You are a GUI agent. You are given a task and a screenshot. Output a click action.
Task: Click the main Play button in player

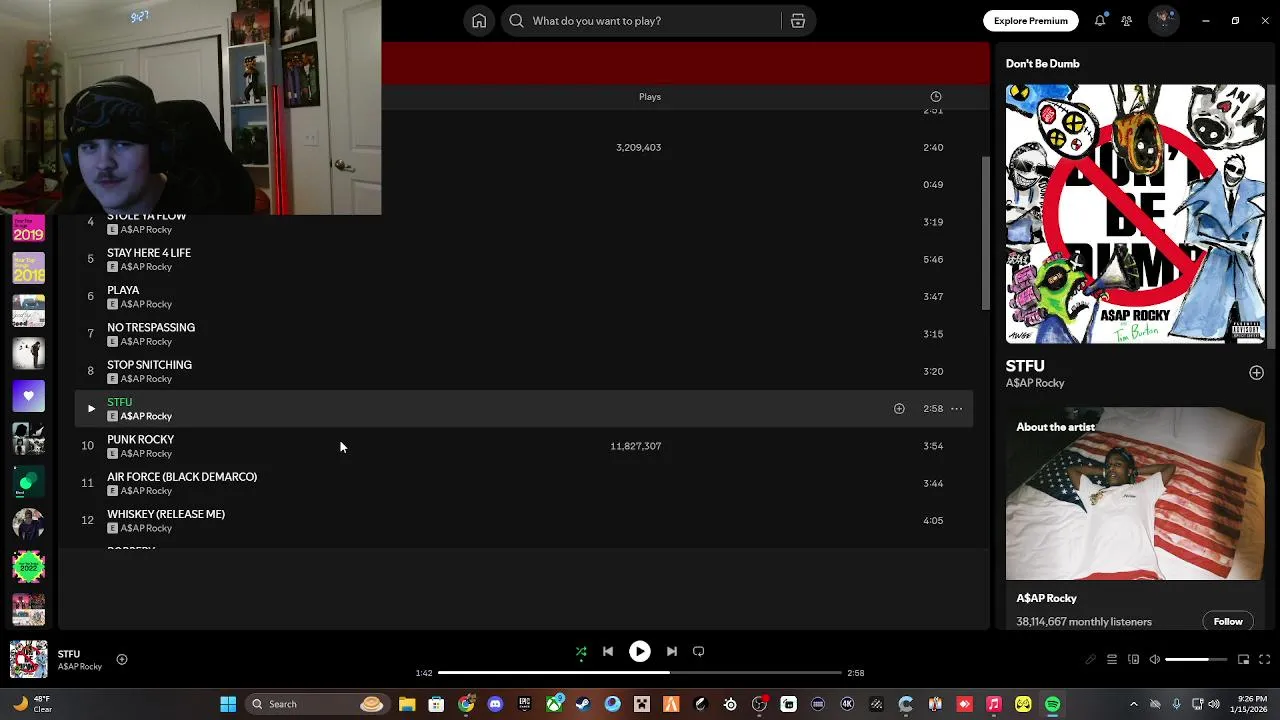pyautogui.click(x=640, y=652)
